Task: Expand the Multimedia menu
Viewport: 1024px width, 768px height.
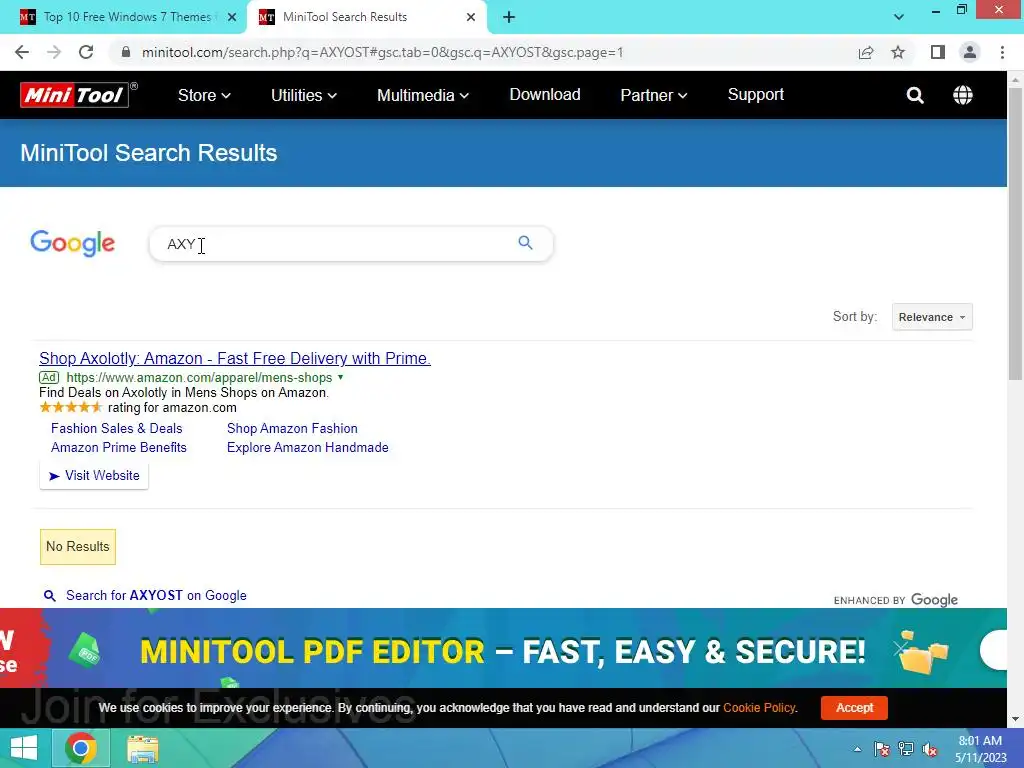Action: [423, 95]
